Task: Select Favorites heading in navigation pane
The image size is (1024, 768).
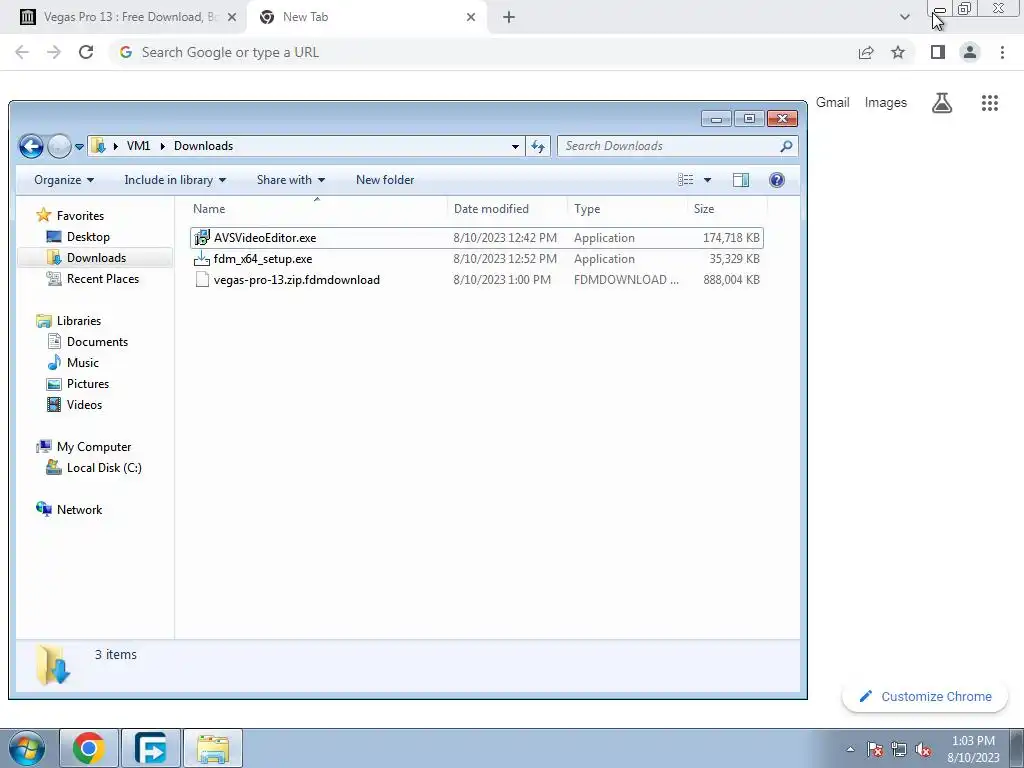Action: click(80, 216)
